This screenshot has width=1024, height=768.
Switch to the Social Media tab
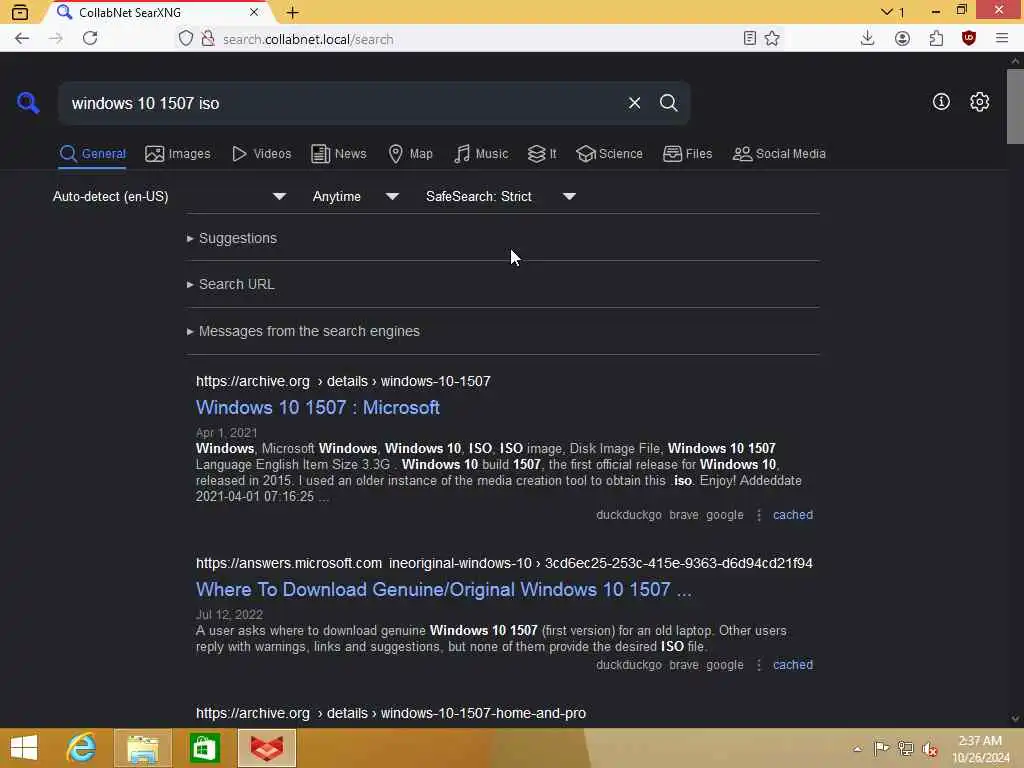point(779,153)
